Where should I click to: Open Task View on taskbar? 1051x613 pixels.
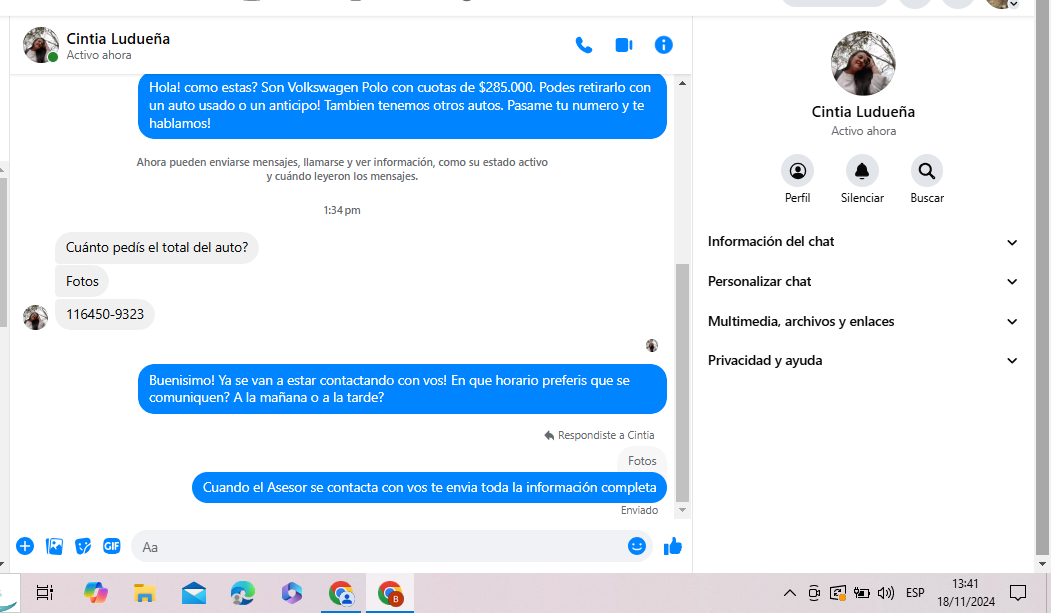[x=45, y=592]
